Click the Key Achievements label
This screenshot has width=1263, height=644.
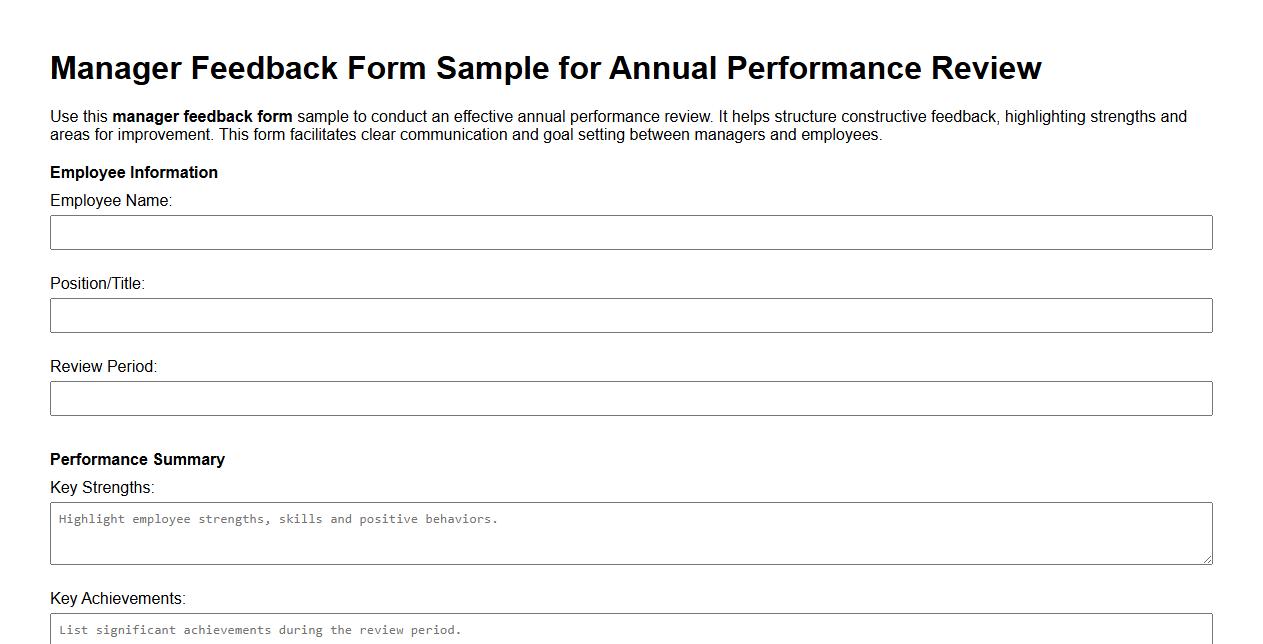[117, 598]
